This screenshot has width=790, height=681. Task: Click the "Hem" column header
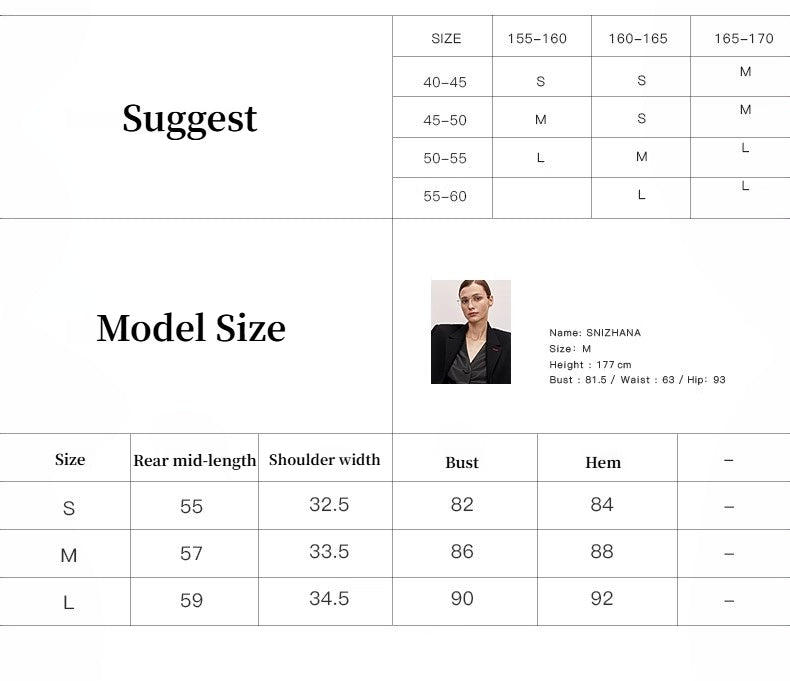coord(603,462)
